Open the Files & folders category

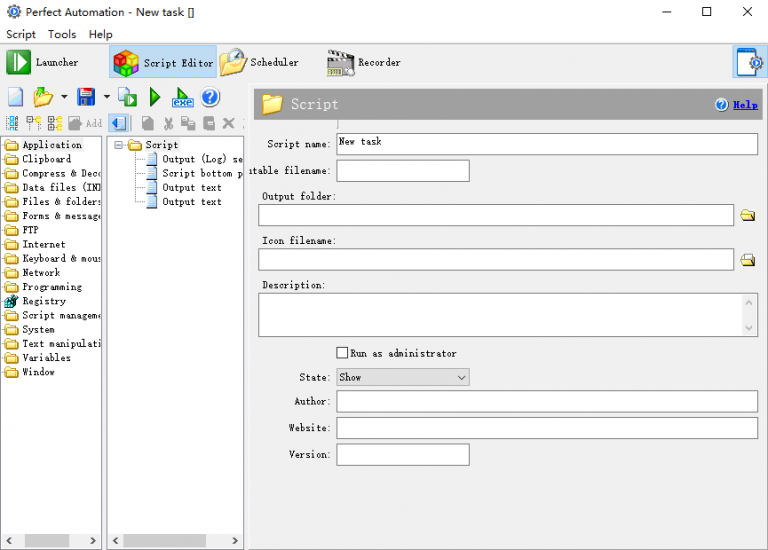click(x=61, y=202)
